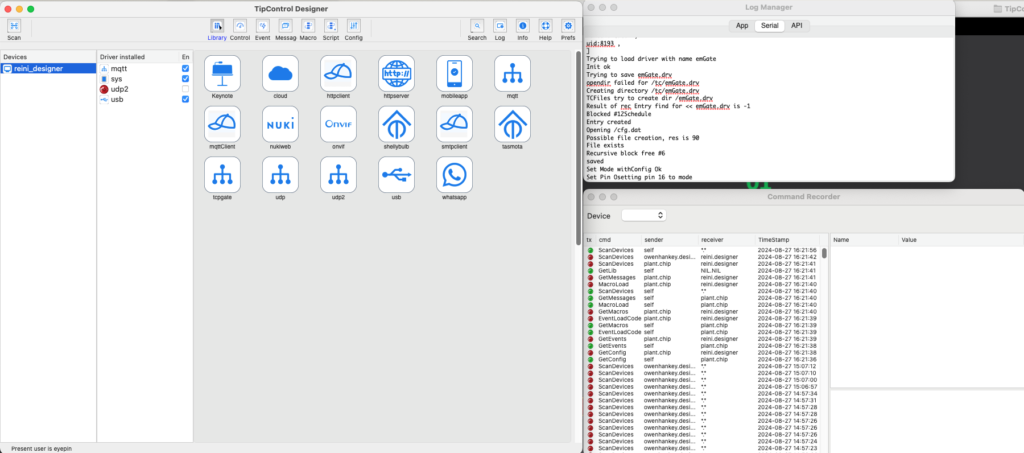Open the Script toolbar icon
Image resolution: width=1024 pixels, height=453 pixels.
(x=330, y=25)
